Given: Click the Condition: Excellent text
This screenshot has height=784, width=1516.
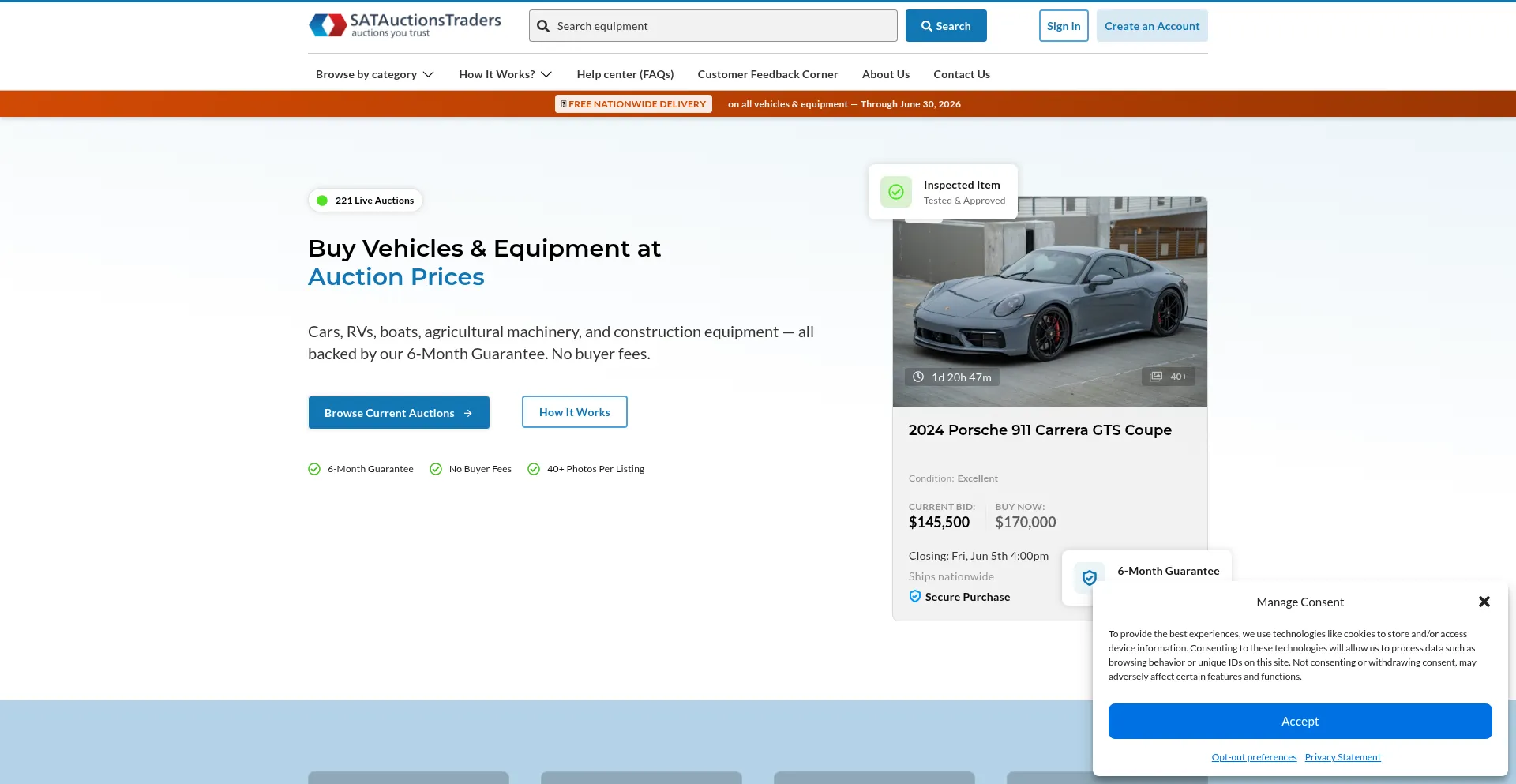Looking at the screenshot, I should (x=953, y=478).
